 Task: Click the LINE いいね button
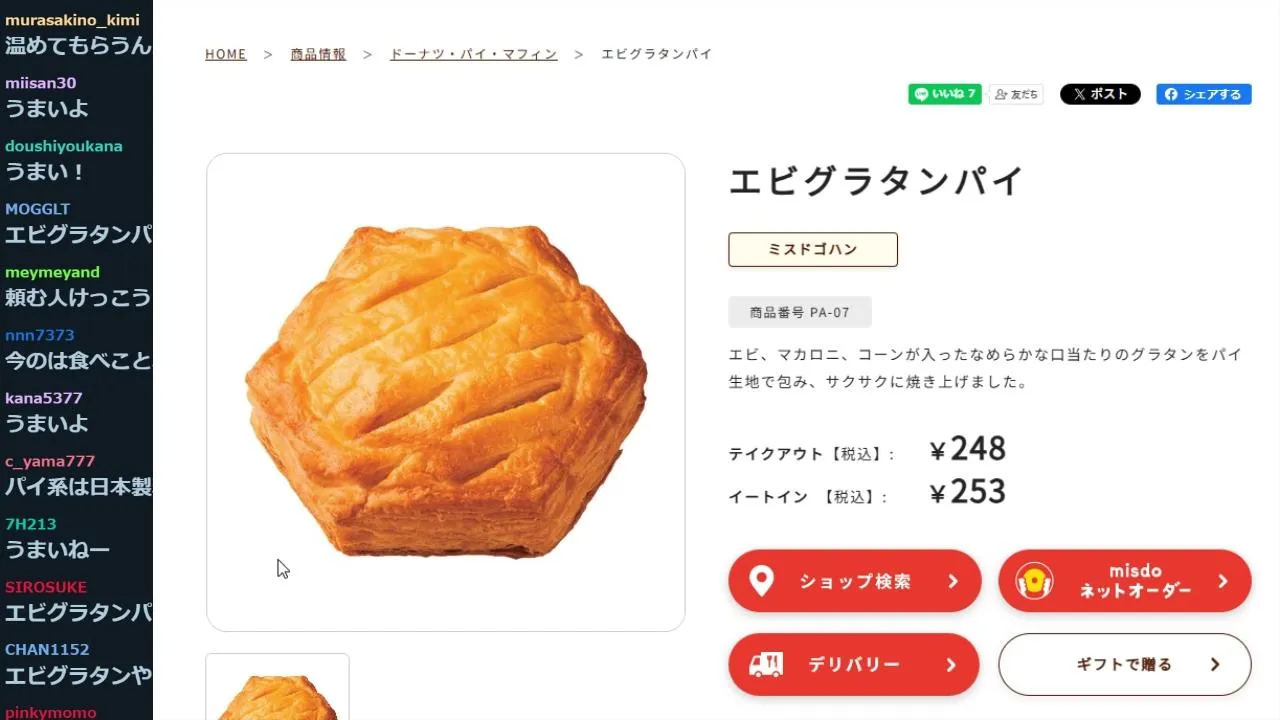pos(944,94)
